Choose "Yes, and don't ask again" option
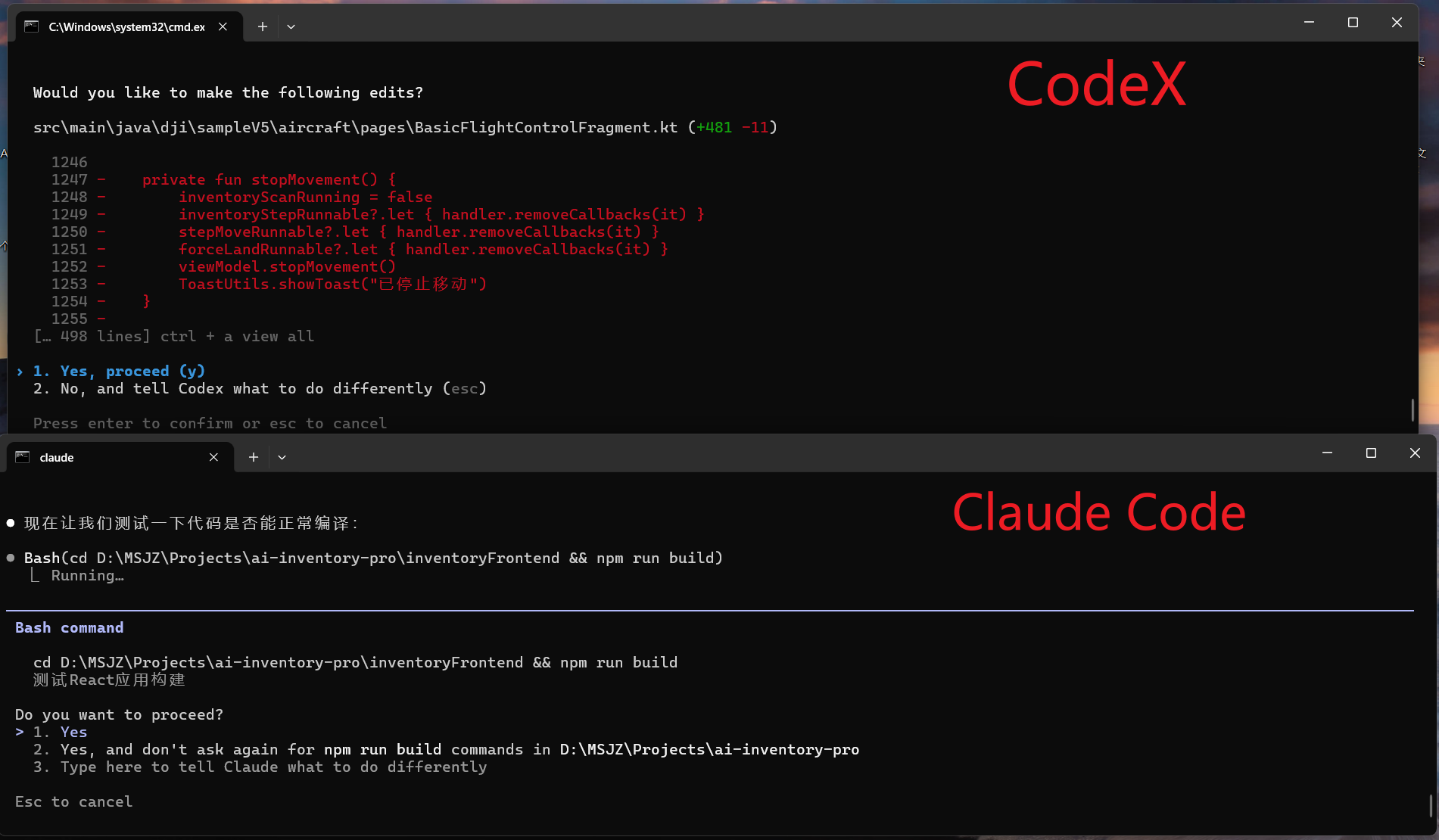 pos(446,749)
